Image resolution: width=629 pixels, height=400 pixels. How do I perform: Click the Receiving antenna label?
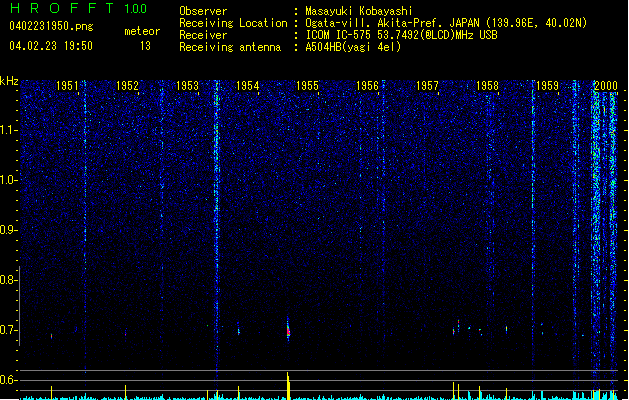(x=230, y=47)
